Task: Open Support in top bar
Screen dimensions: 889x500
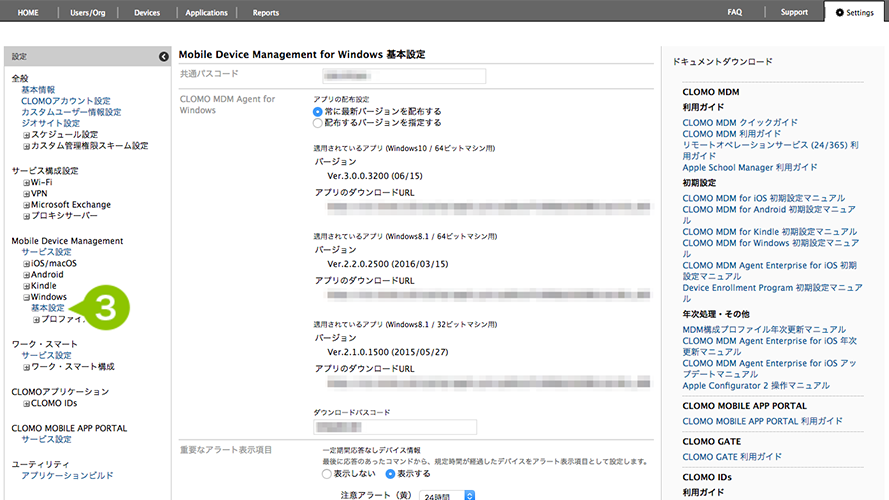Action: click(x=794, y=12)
